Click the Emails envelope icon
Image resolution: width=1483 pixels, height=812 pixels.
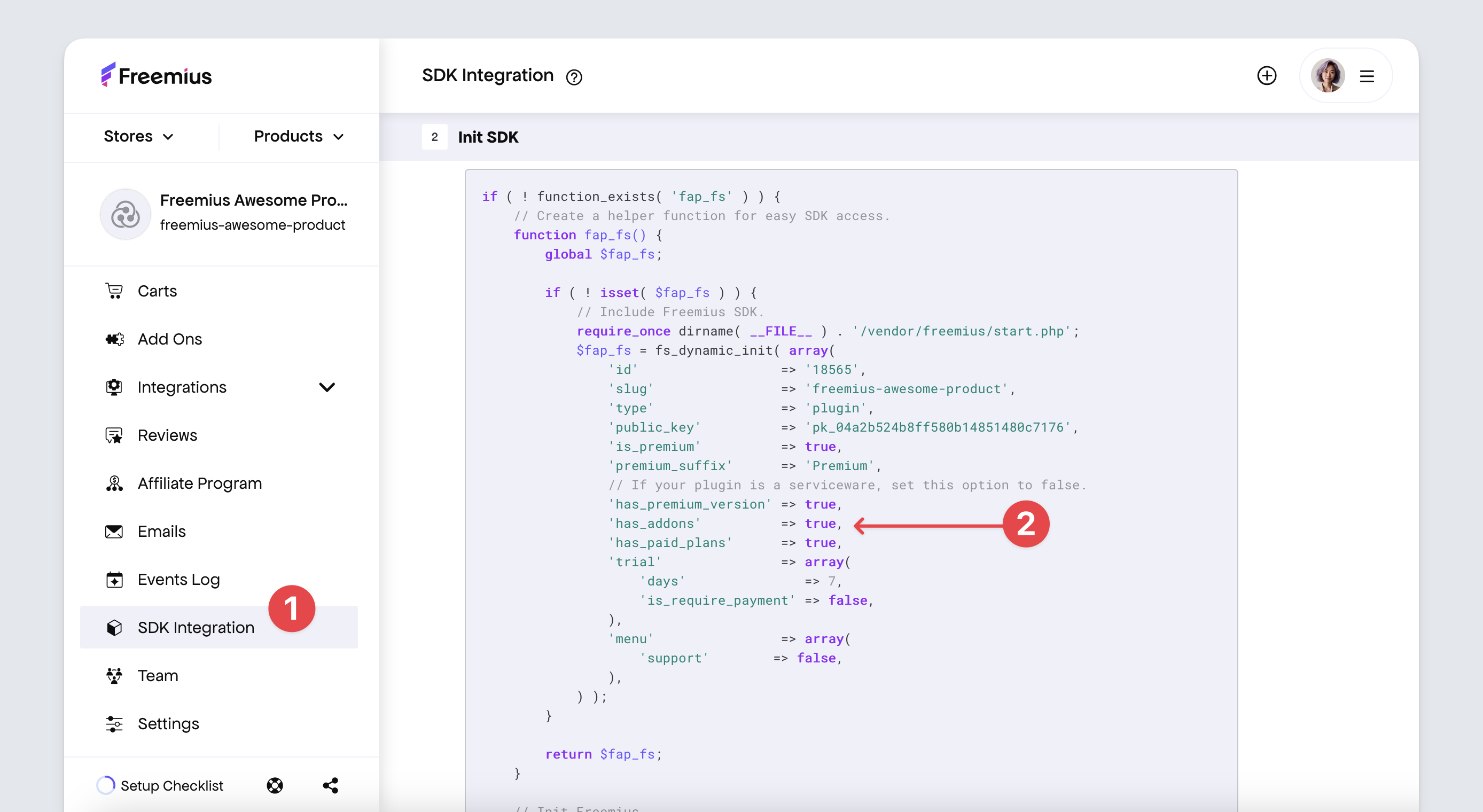tap(114, 531)
